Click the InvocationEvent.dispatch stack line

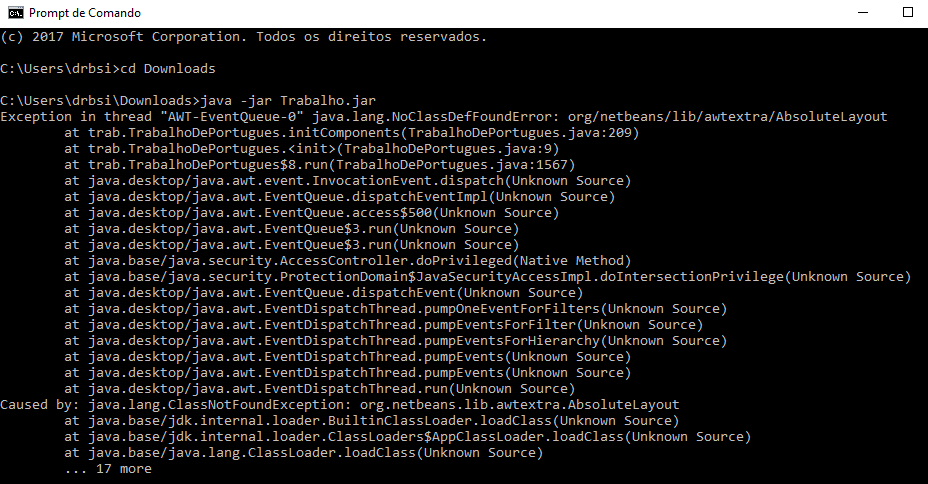click(x=347, y=180)
